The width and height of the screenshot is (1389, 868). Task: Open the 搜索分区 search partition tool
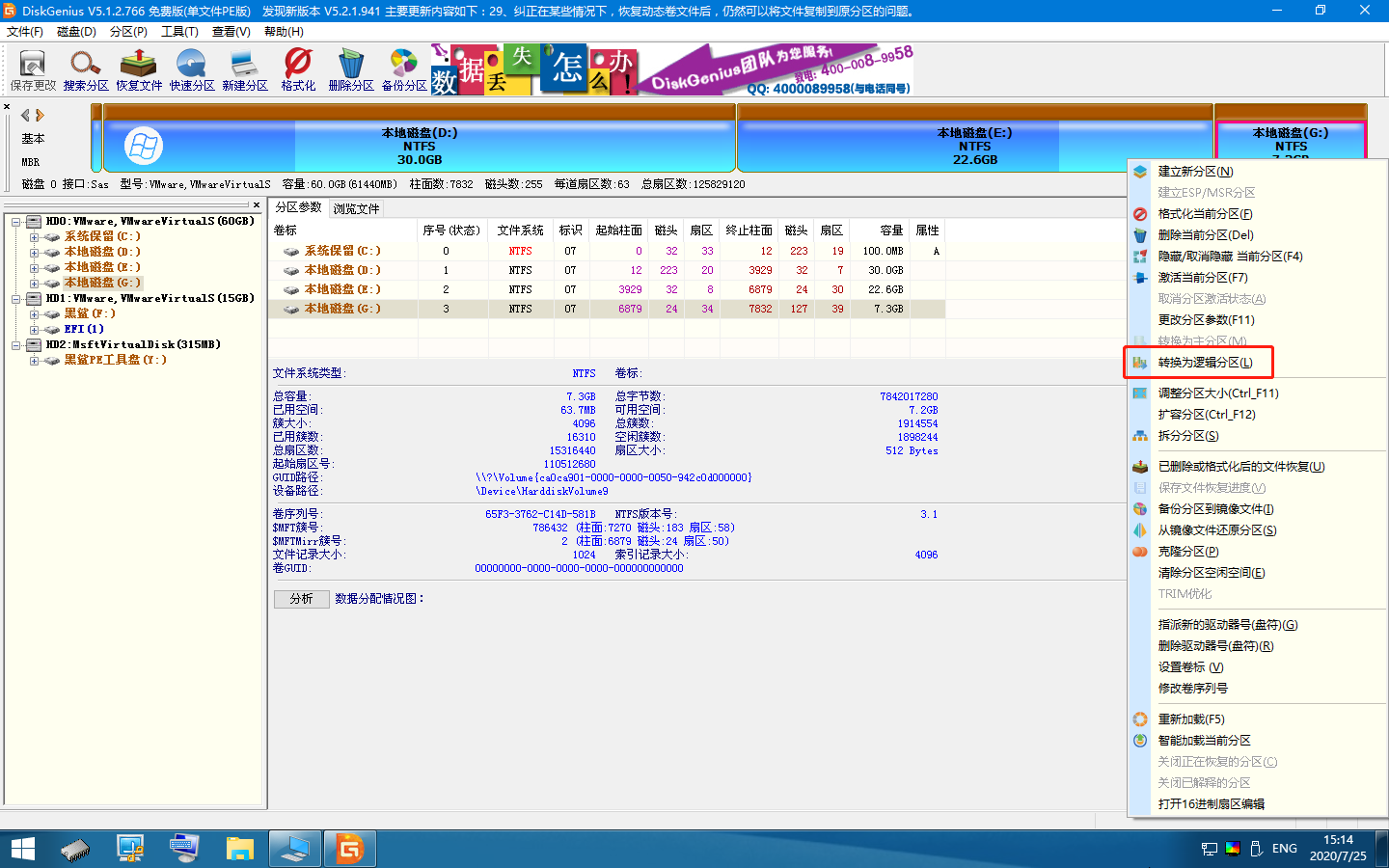click(86, 69)
